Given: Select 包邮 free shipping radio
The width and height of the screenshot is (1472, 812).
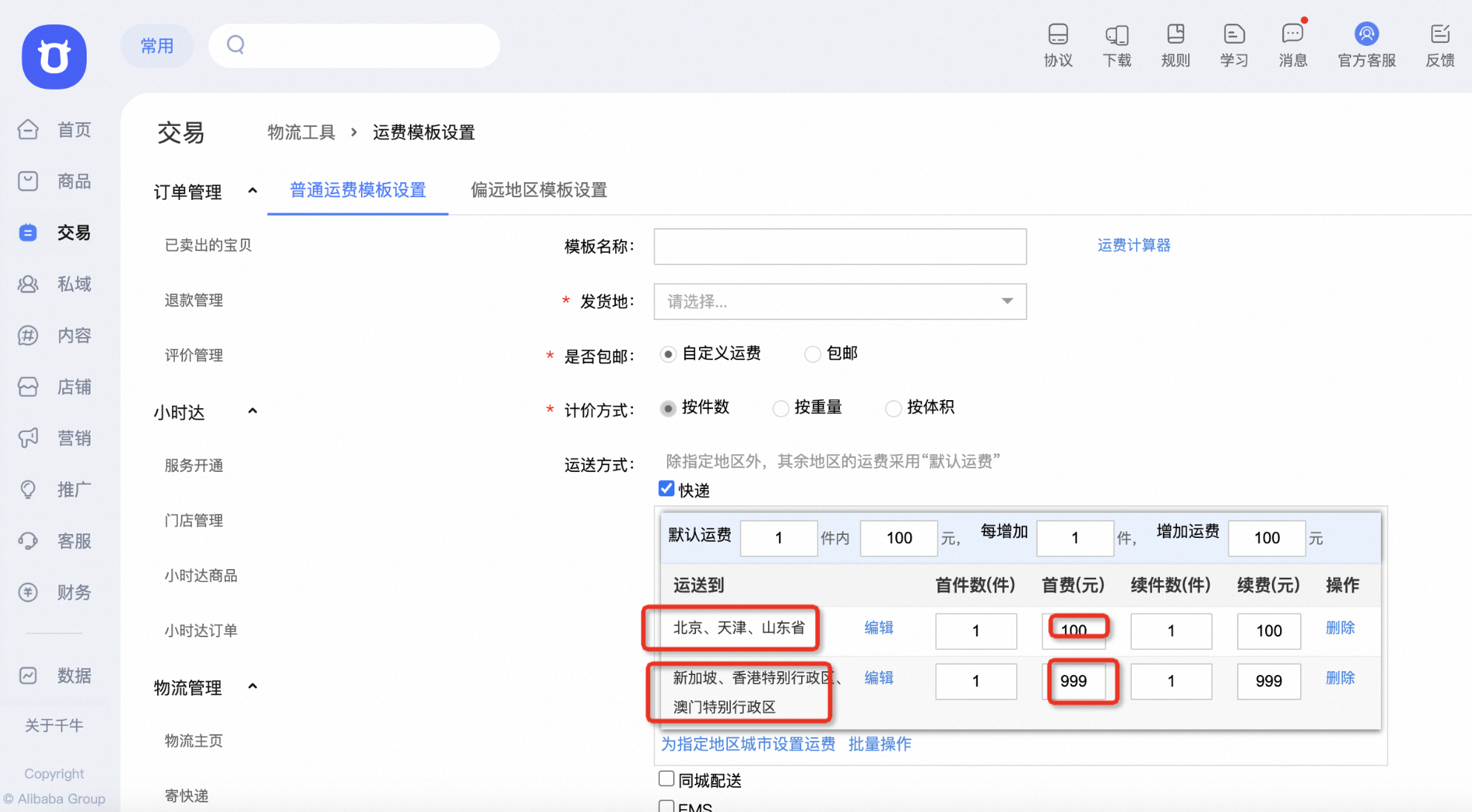Looking at the screenshot, I should (812, 354).
